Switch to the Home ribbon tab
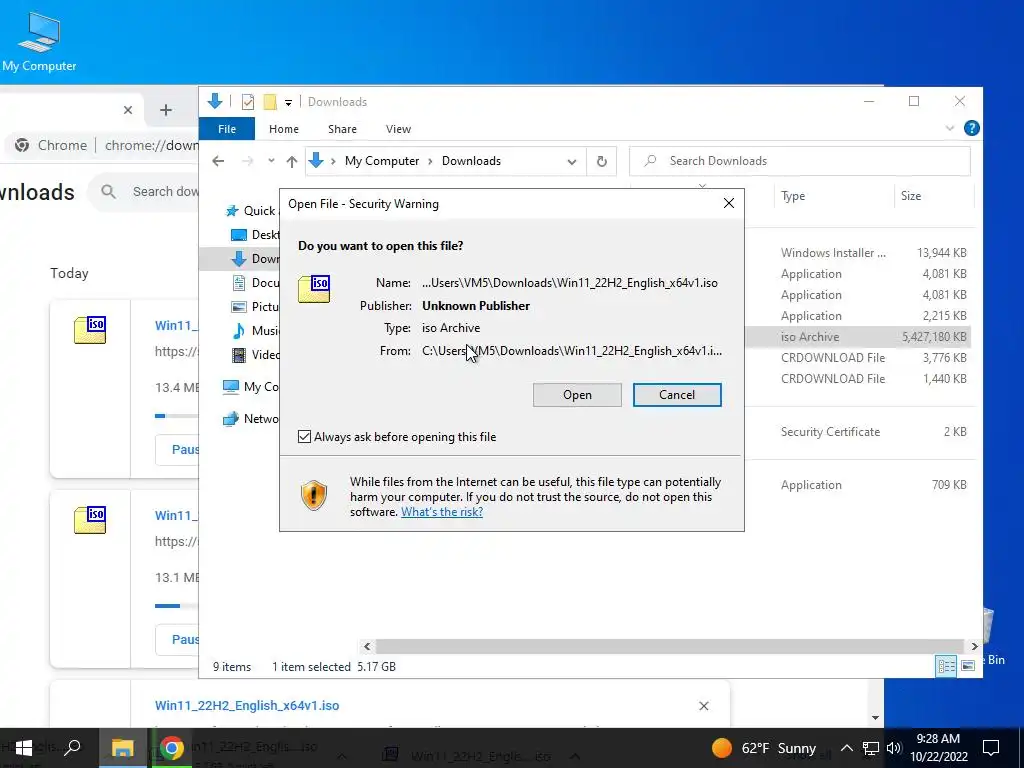 [x=283, y=129]
